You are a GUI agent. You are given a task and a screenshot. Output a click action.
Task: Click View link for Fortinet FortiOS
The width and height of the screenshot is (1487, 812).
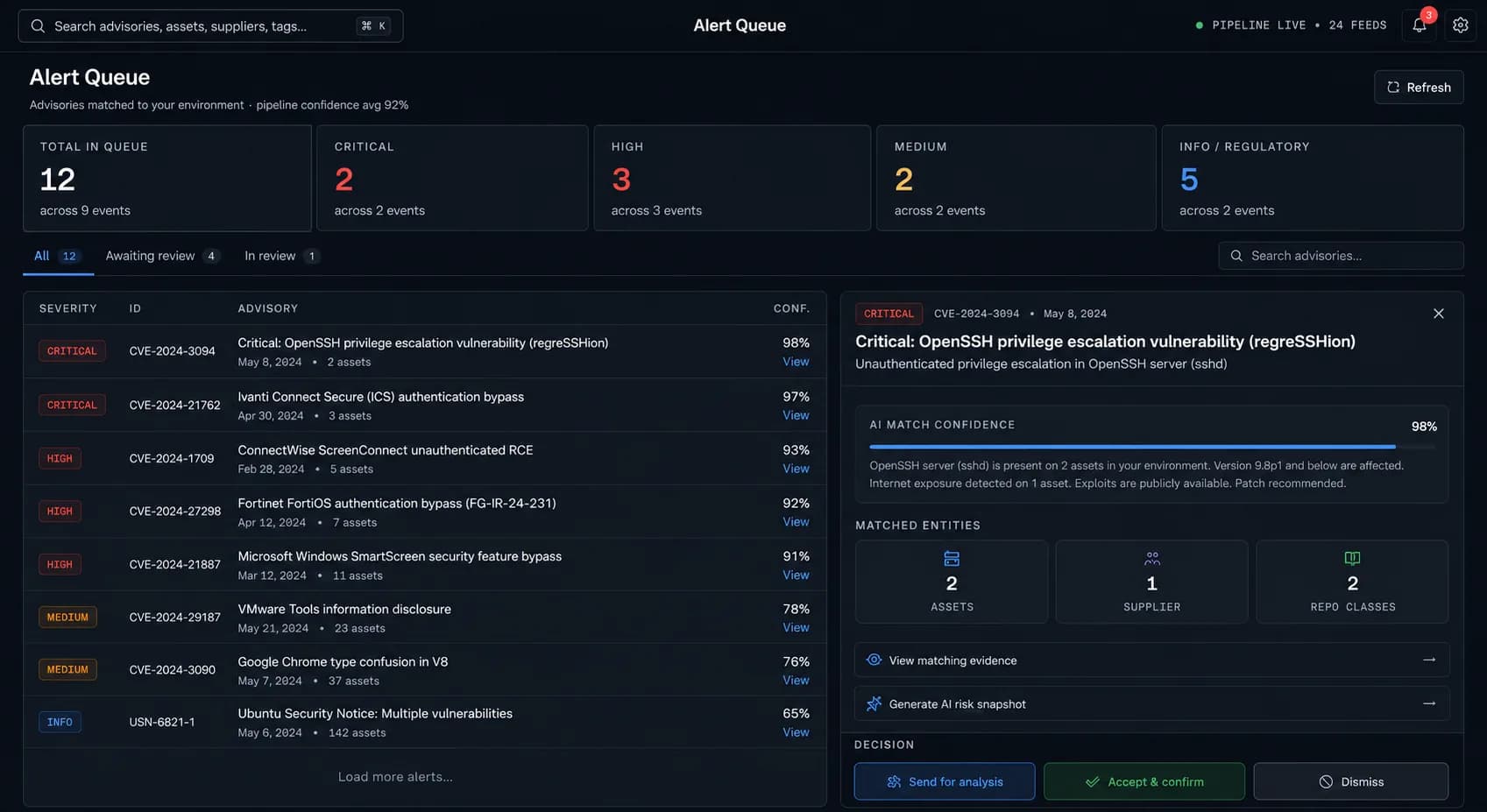pos(796,522)
